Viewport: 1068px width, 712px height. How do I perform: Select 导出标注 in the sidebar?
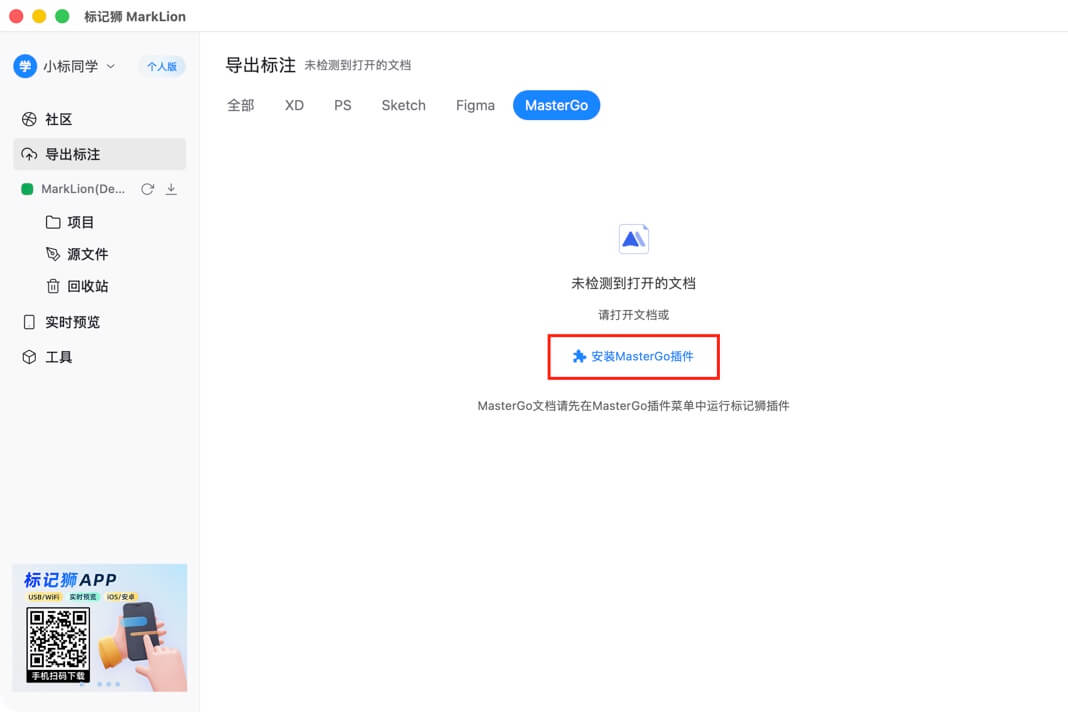pyautogui.click(x=99, y=154)
